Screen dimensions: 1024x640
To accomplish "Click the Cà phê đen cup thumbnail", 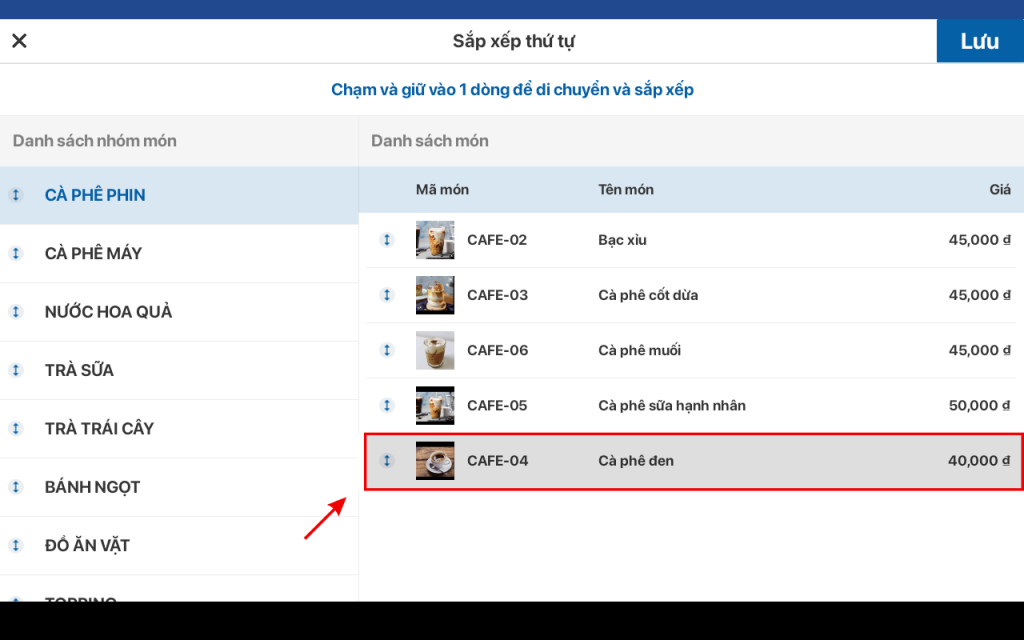I will click(435, 461).
